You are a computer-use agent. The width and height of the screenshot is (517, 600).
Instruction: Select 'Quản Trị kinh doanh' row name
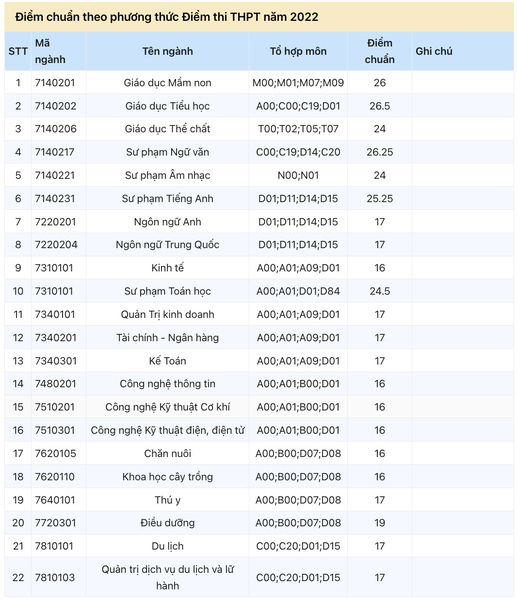(x=168, y=315)
